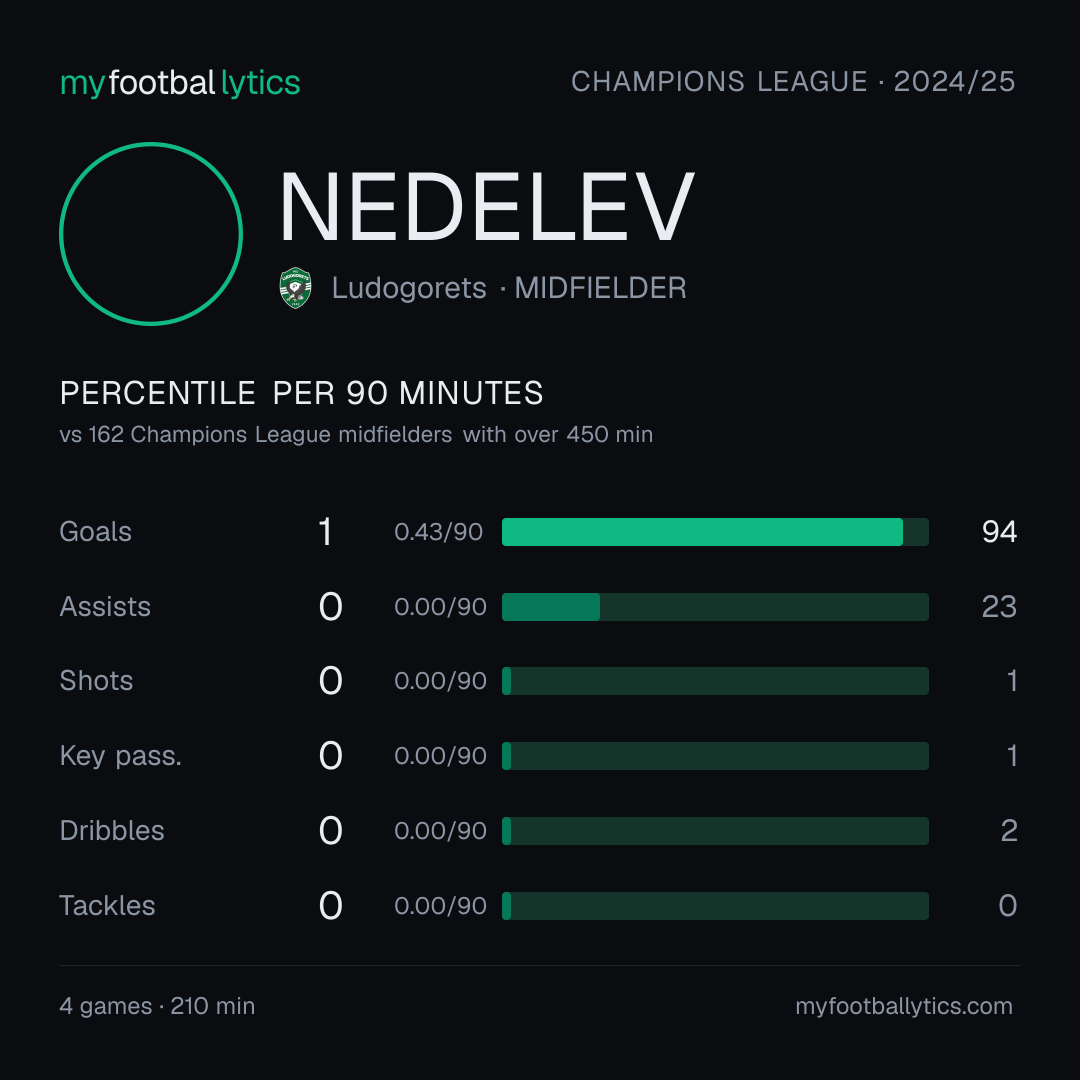Select the Tackles stat label
1080x1080 pixels.
pos(107,906)
